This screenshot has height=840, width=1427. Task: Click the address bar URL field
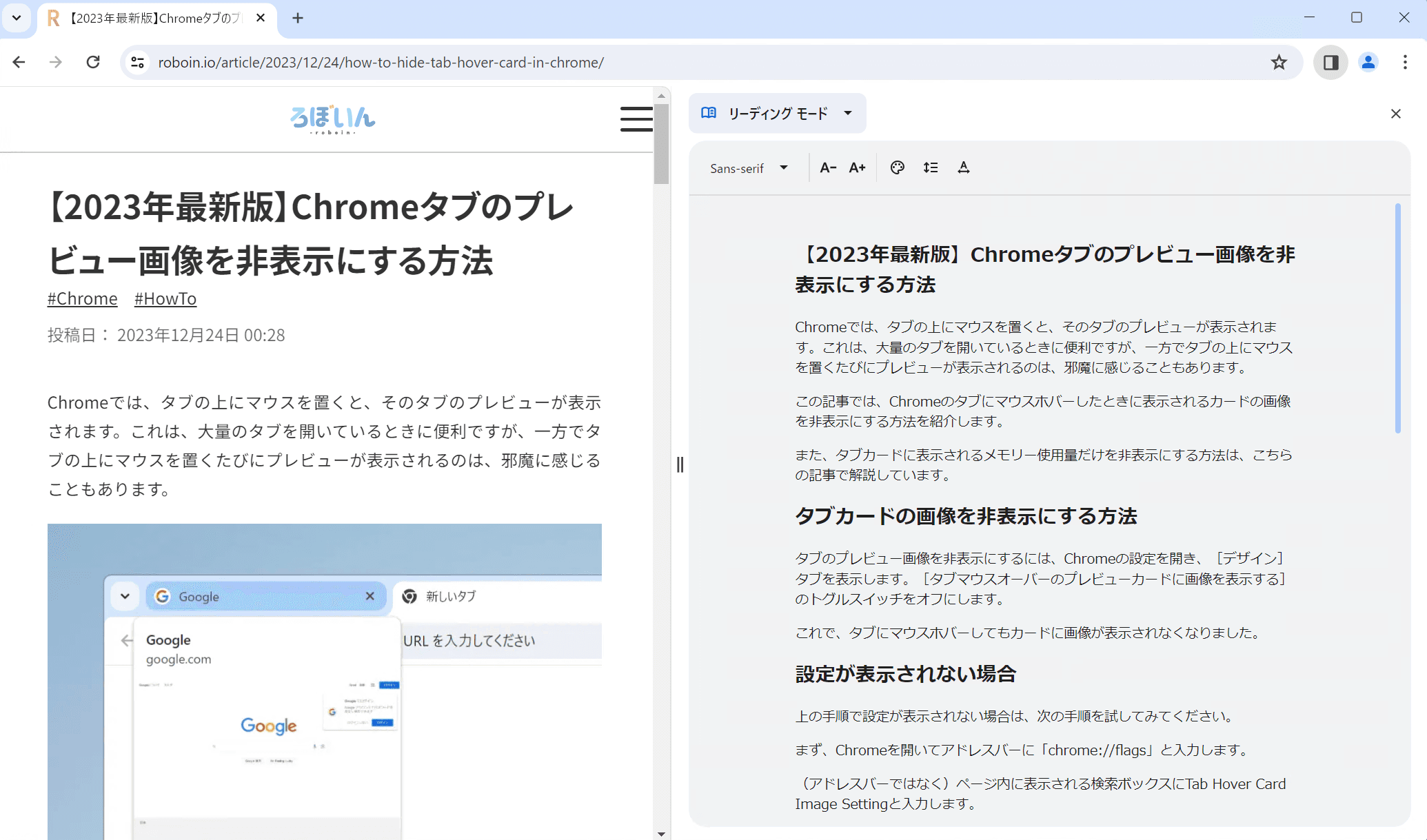(x=710, y=62)
